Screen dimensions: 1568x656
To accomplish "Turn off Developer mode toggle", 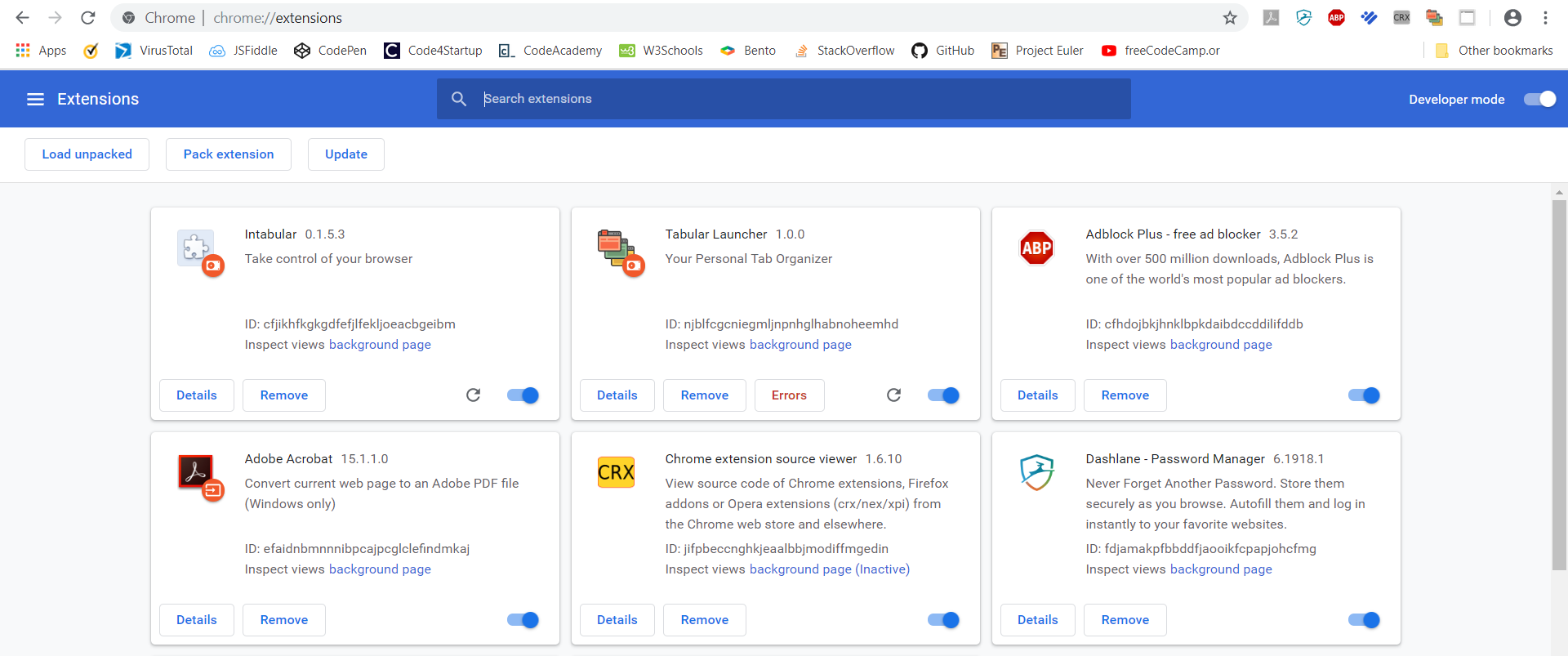I will click(x=1539, y=99).
